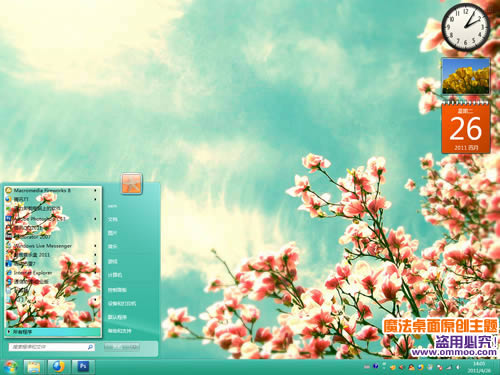The height and width of the screenshot is (375, 500).
Task: Click the analog clock gadget
Action: (x=466, y=27)
